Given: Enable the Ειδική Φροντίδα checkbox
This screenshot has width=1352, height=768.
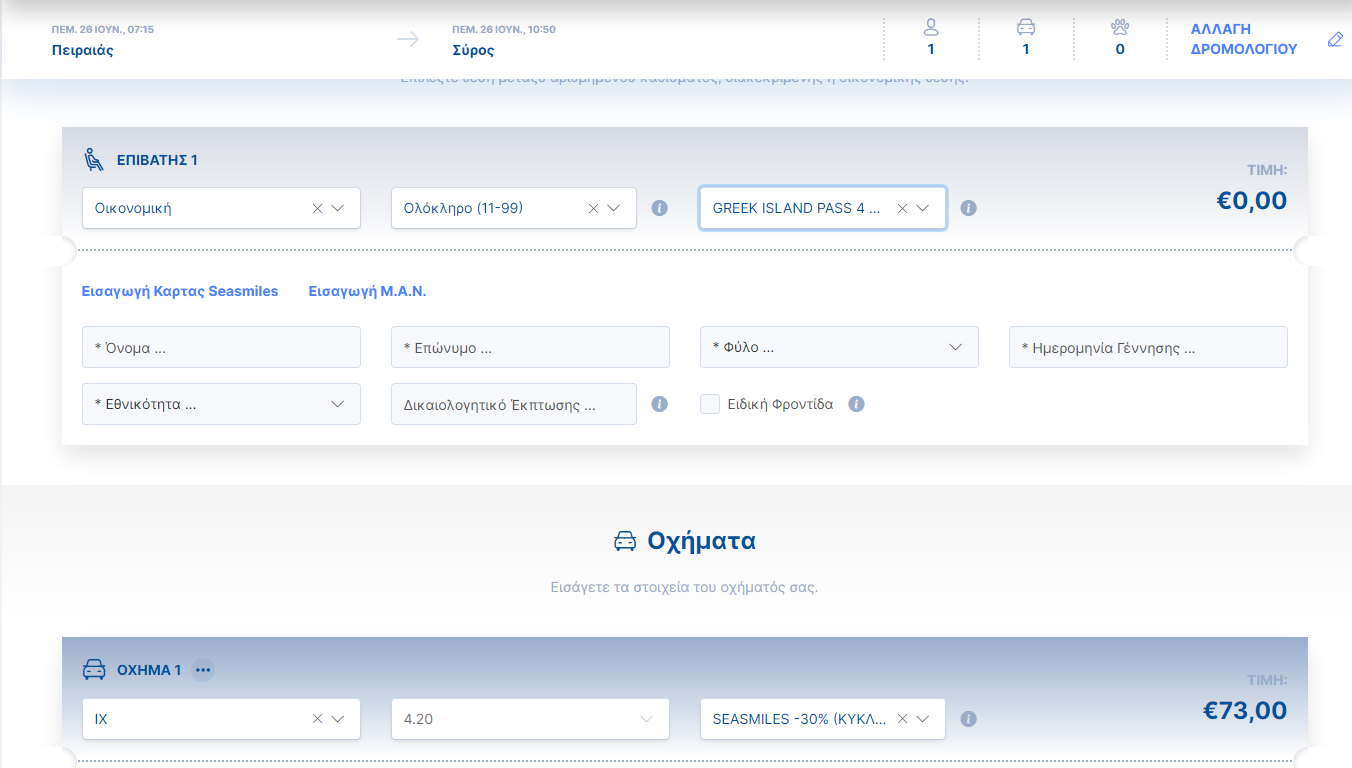Looking at the screenshot, I should point(710,404).
